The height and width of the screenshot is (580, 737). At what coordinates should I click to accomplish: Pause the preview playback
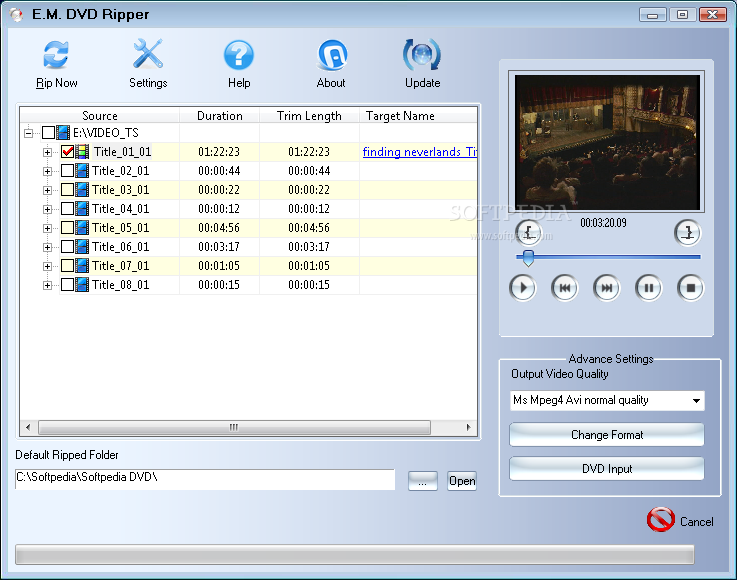(649, 288)
